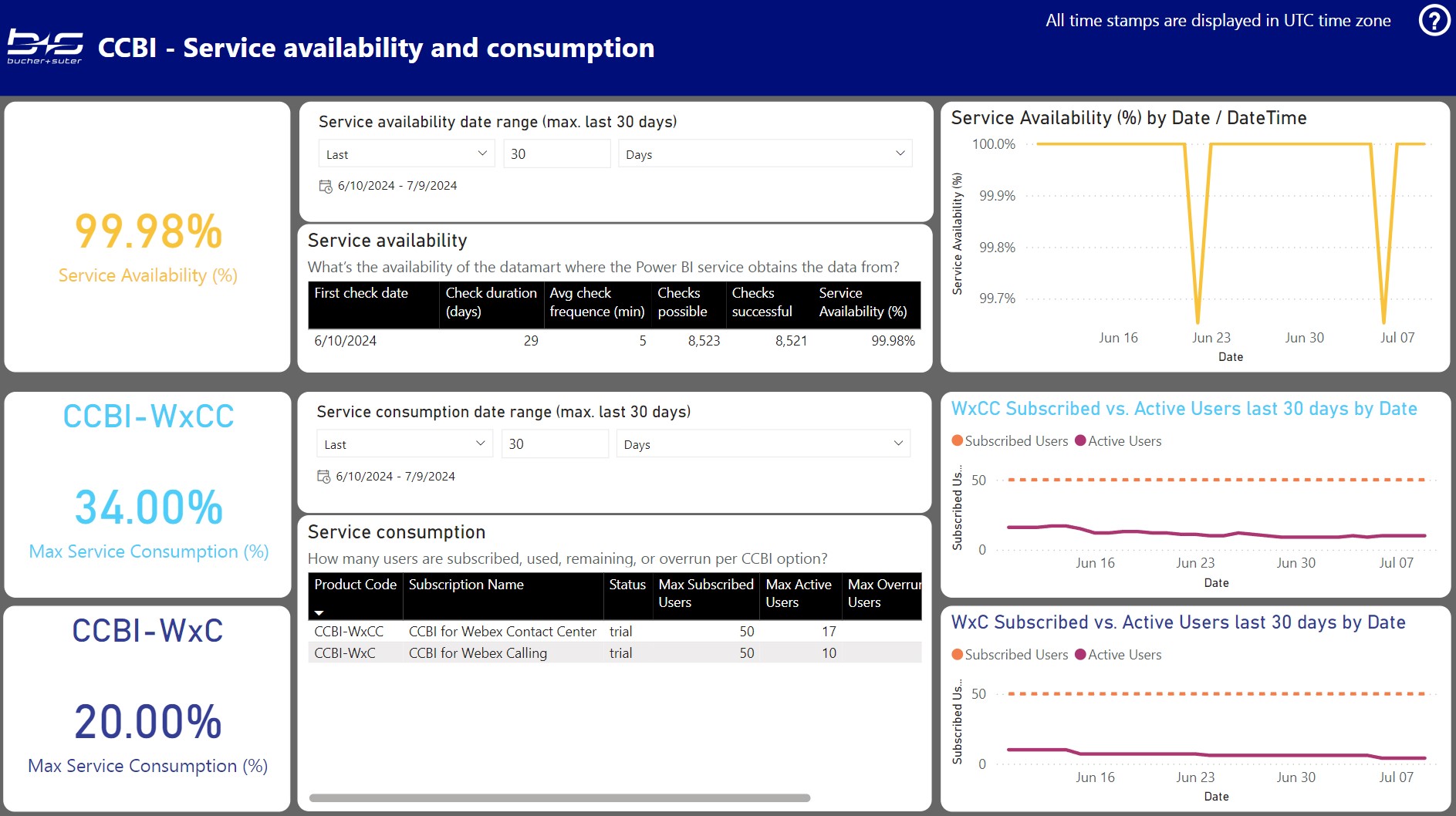Click 'CCBI for Webex Contact Center' cell
Viewport: 1456px width, 816px height.
click(502, 632)
